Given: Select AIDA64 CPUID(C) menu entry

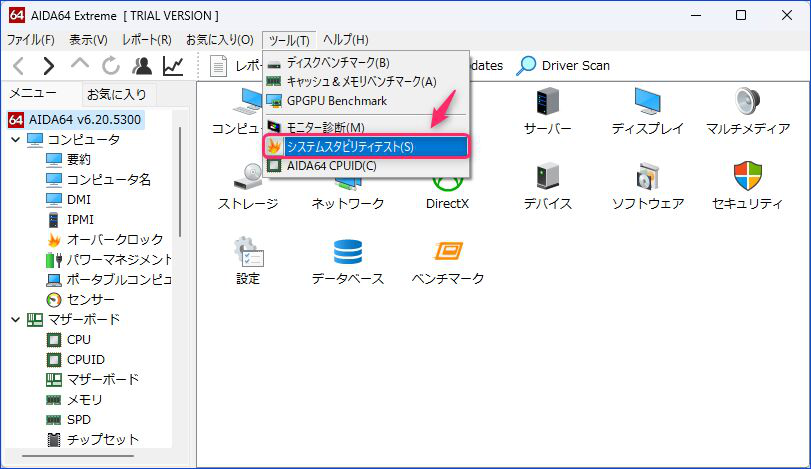Looking at the screenshot, I should [x=366, y=166].
